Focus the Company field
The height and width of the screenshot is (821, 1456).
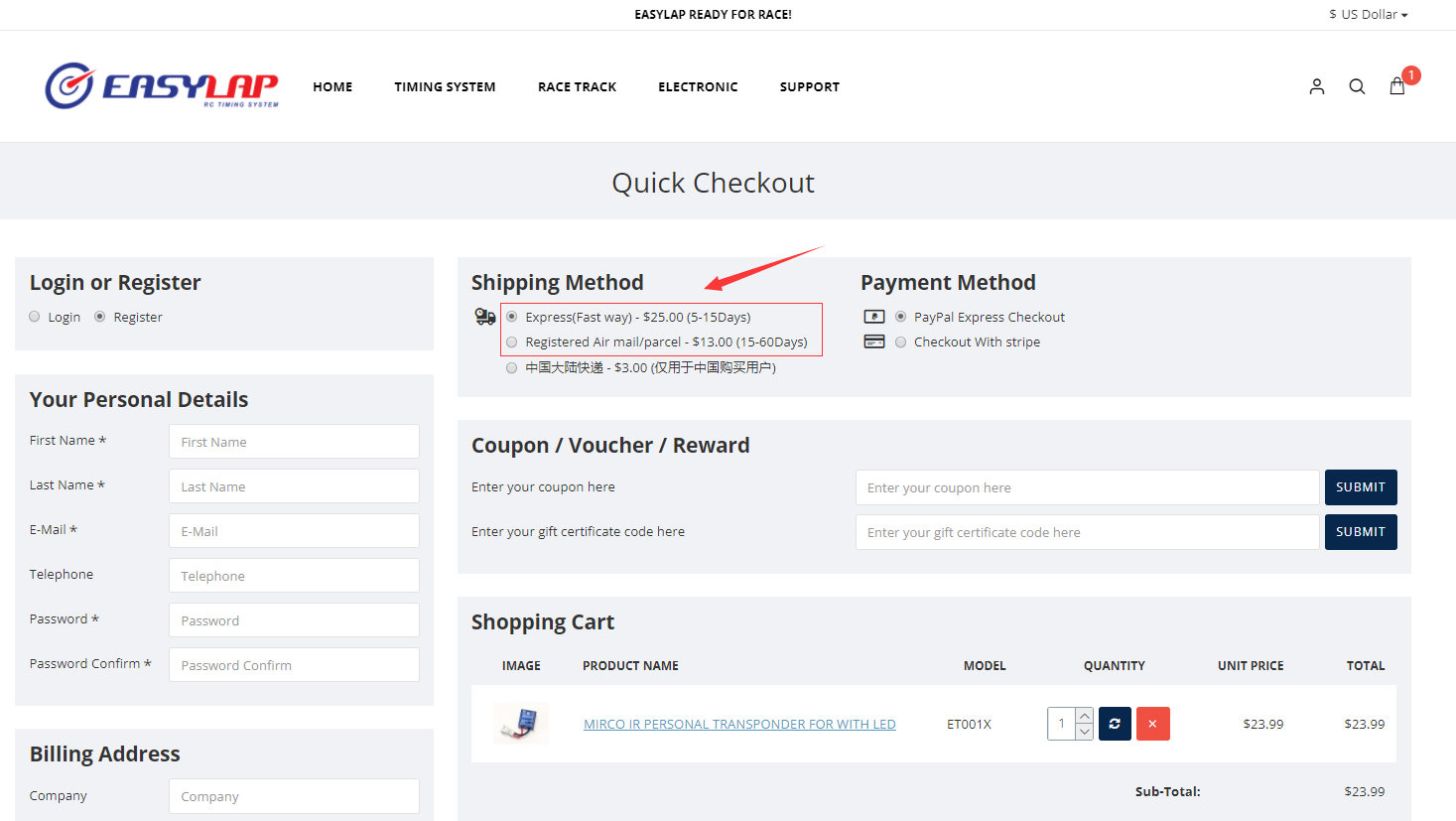294,796
